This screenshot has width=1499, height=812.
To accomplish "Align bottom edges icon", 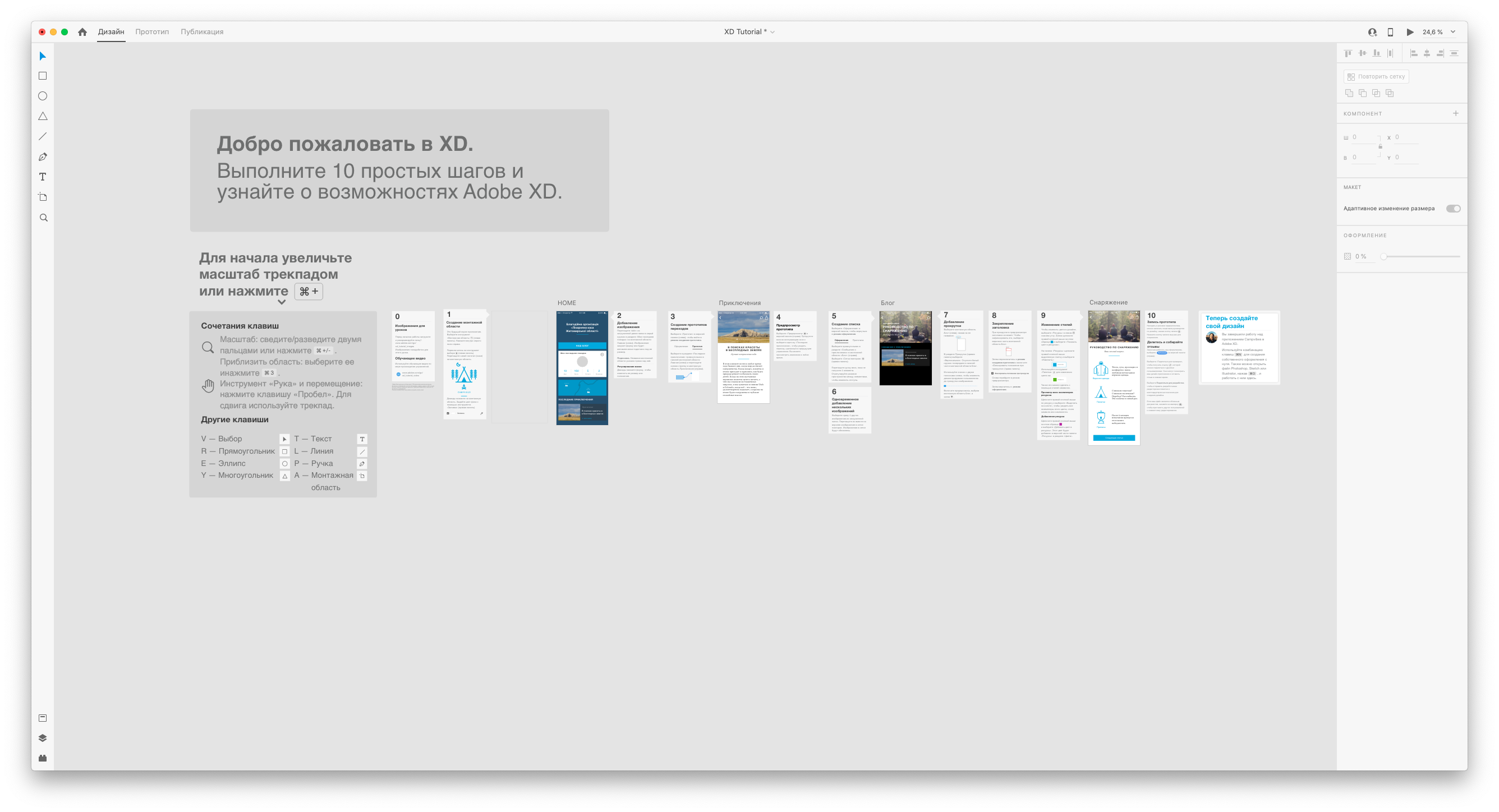I will 1376,53.
